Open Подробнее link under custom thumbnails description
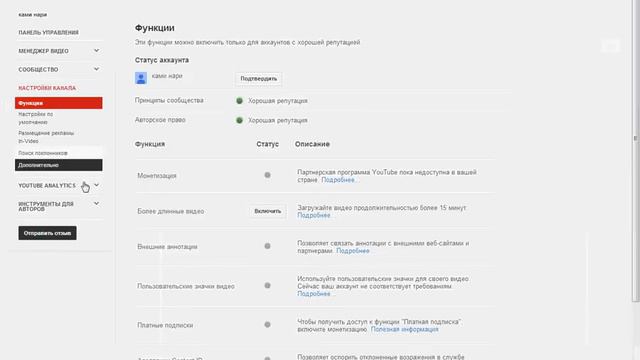The height and width of the screenshot is (360, 640). (x=313, y=293)
